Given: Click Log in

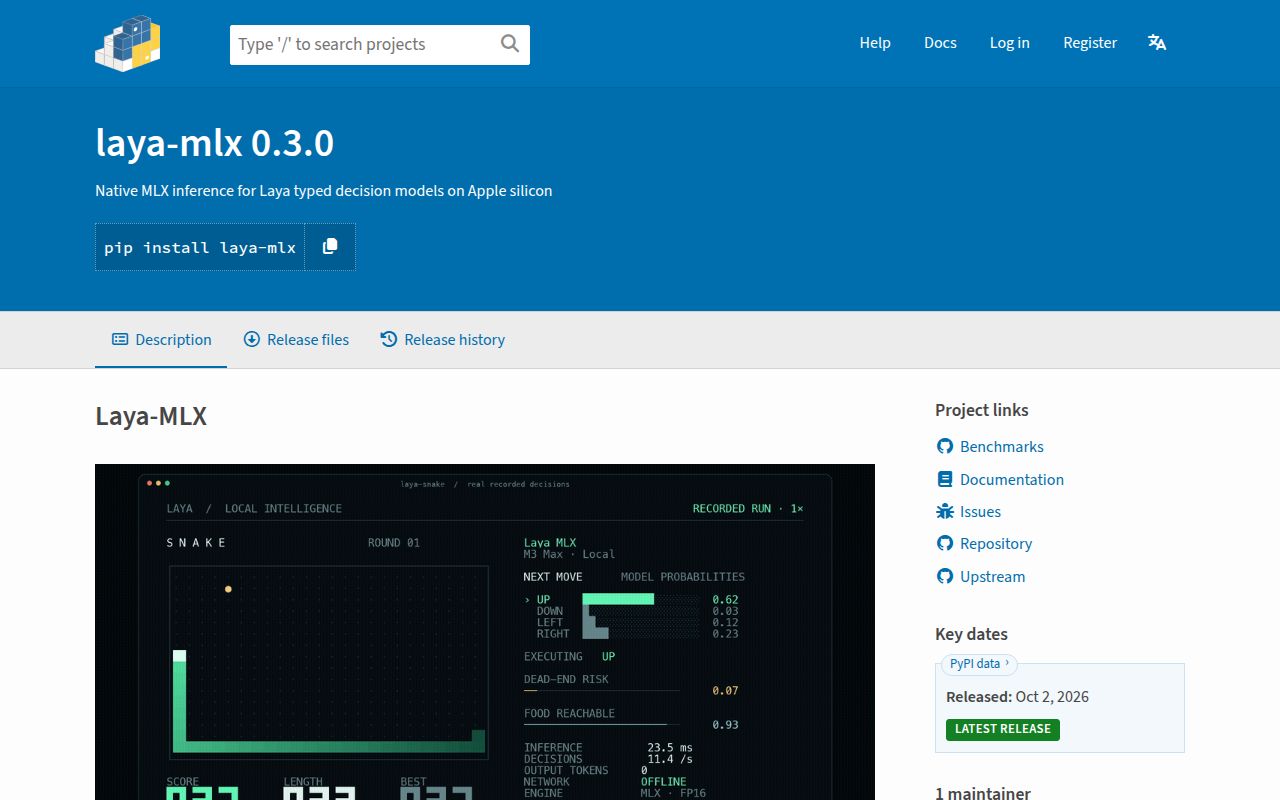Looking at the screenshot, I should pyautogui.click(x=1009, y=43).
